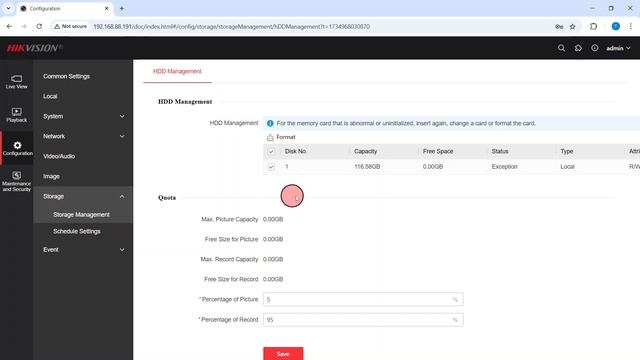Reload the page with refresh icon
The height and width of the screenshot is (360, 640).
click(x=39, y=27)
